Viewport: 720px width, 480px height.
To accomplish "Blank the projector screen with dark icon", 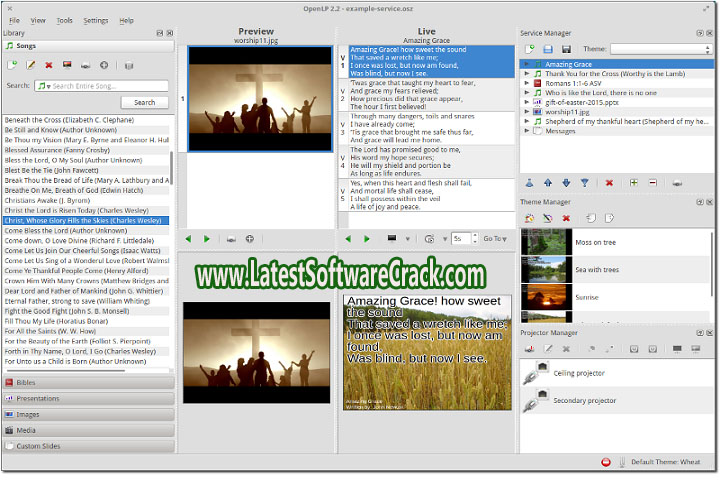I will [677, 349].
